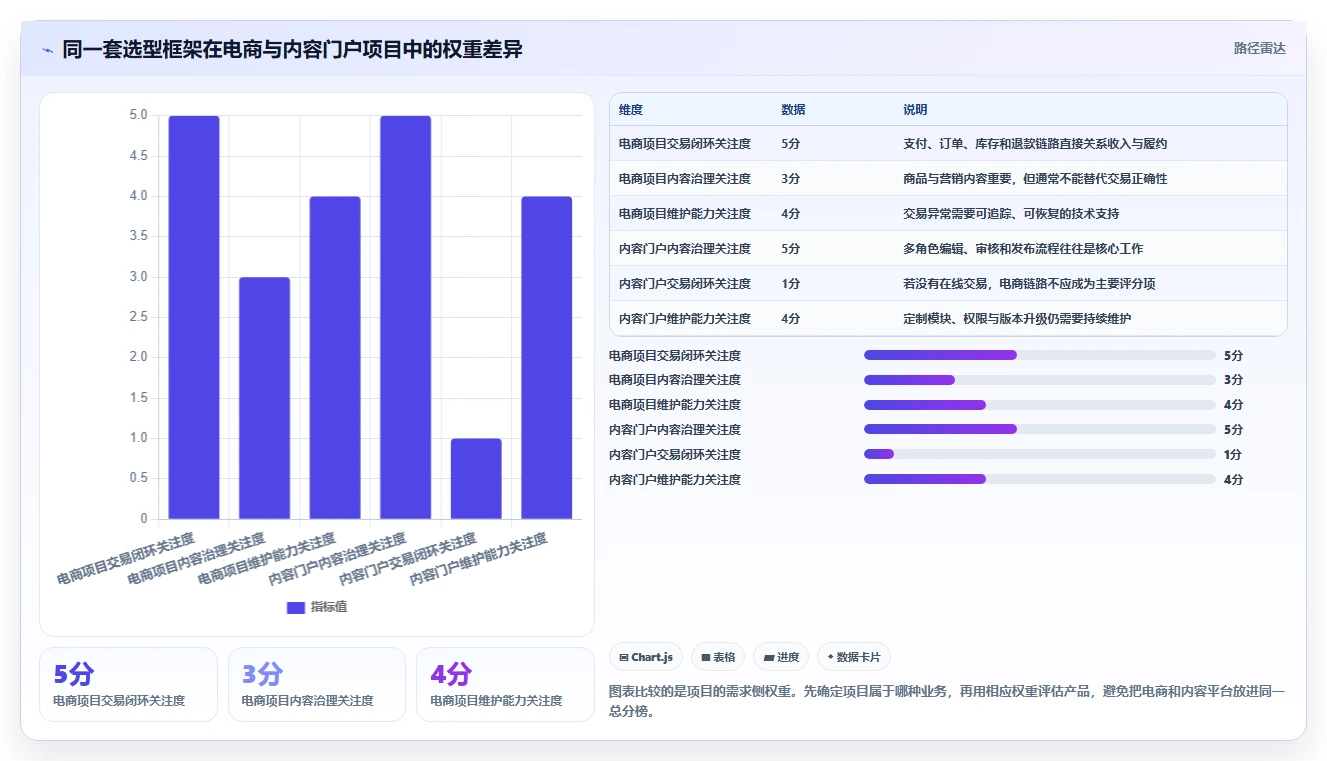Click the 内容门户交易闭环关注度 progress bar
Screen dimensions: 1327x761
point(1040,455)
